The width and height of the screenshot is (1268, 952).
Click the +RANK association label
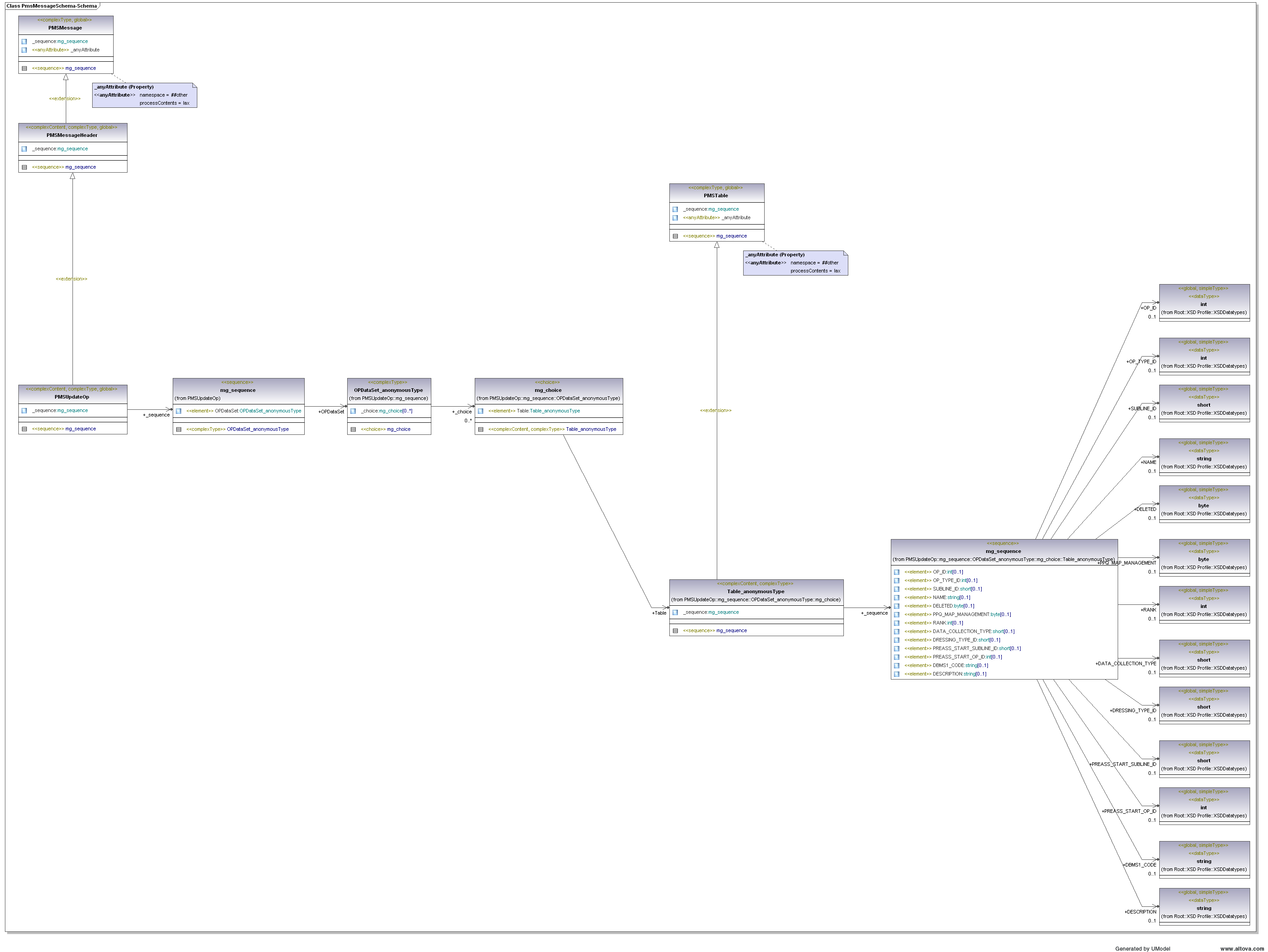click(x=1148, y=610)
